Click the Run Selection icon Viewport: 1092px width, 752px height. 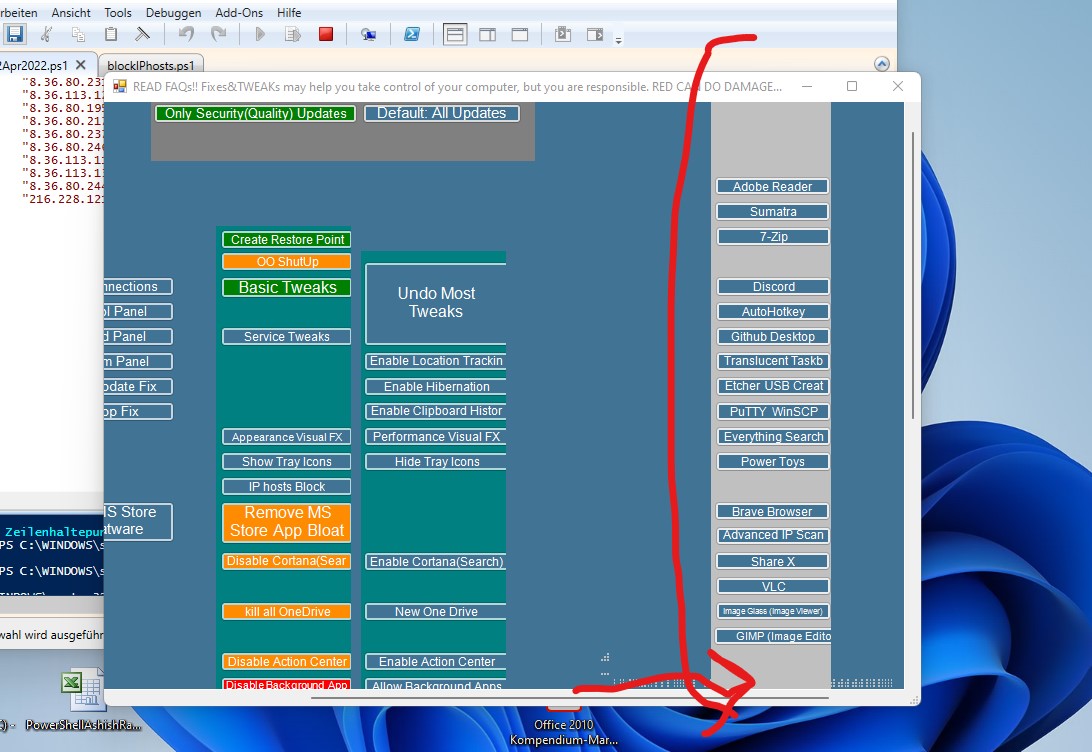pos(293,34)
